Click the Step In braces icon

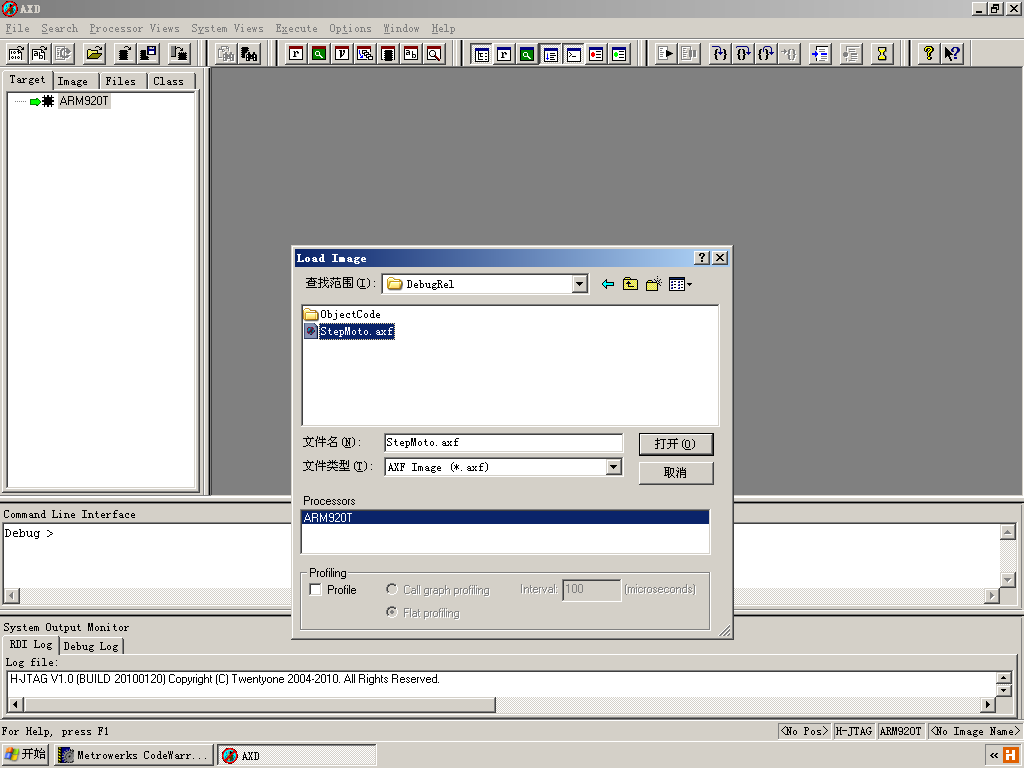(720, 54)
